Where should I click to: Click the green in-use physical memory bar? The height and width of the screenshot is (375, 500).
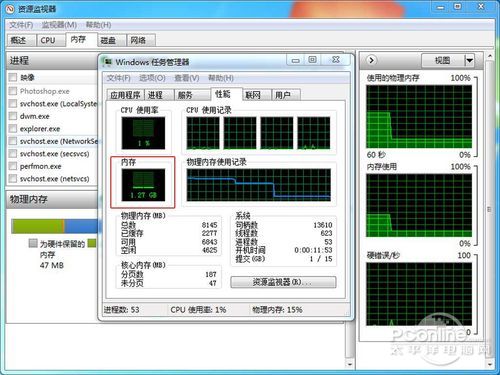point(37,226)
